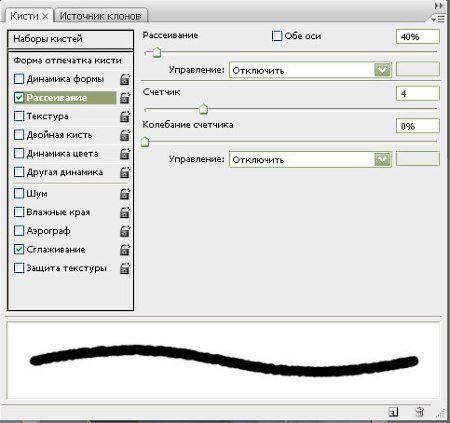Click the Счетчик slider handle
Viewport: 450px width, 423px height.
pyautogui.click(x=203, y=109)
